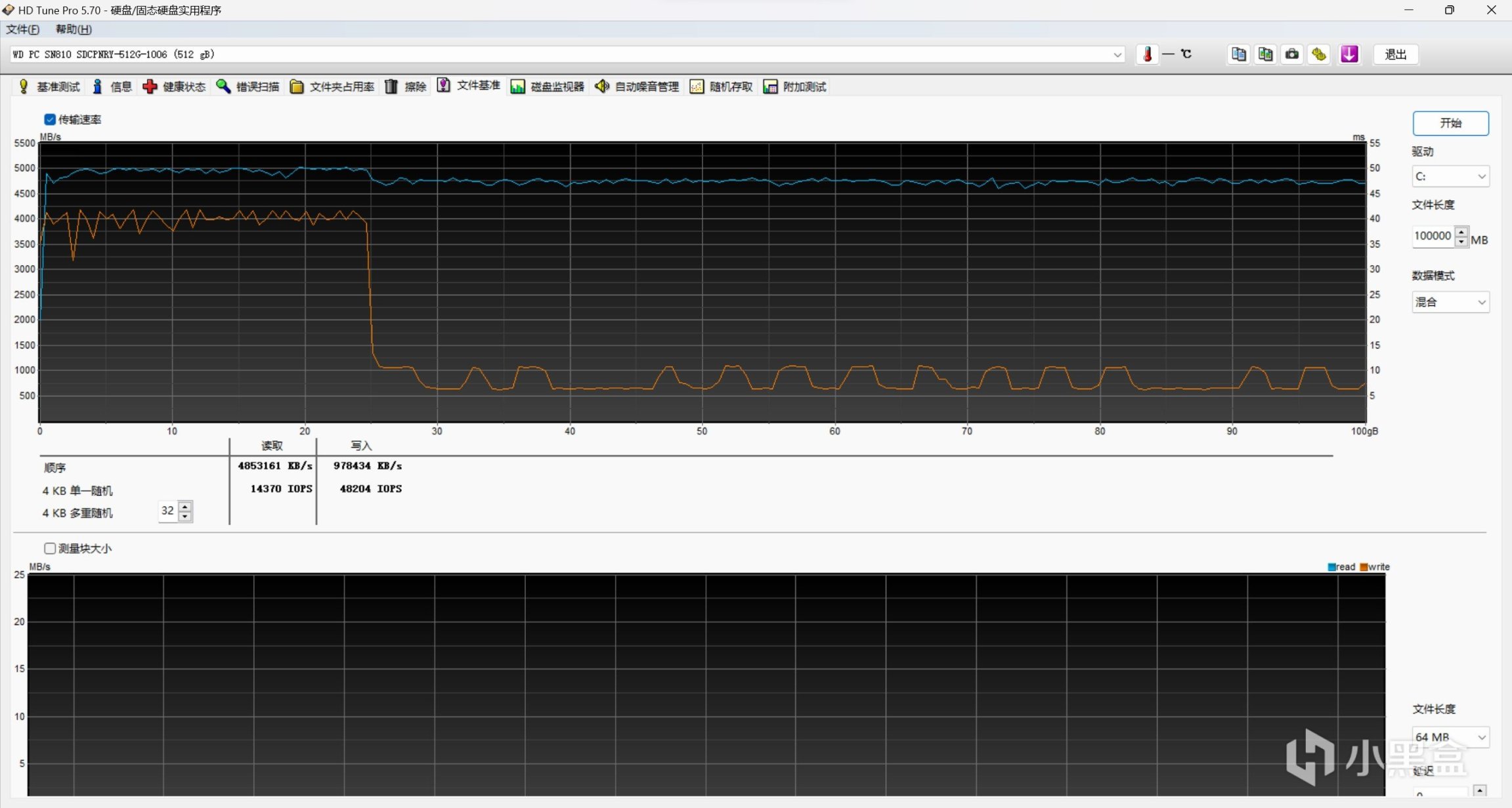The image size is (1512, 808).
Task: Open the 驱动 C: drive dropdown
Action: [1450, 177]
